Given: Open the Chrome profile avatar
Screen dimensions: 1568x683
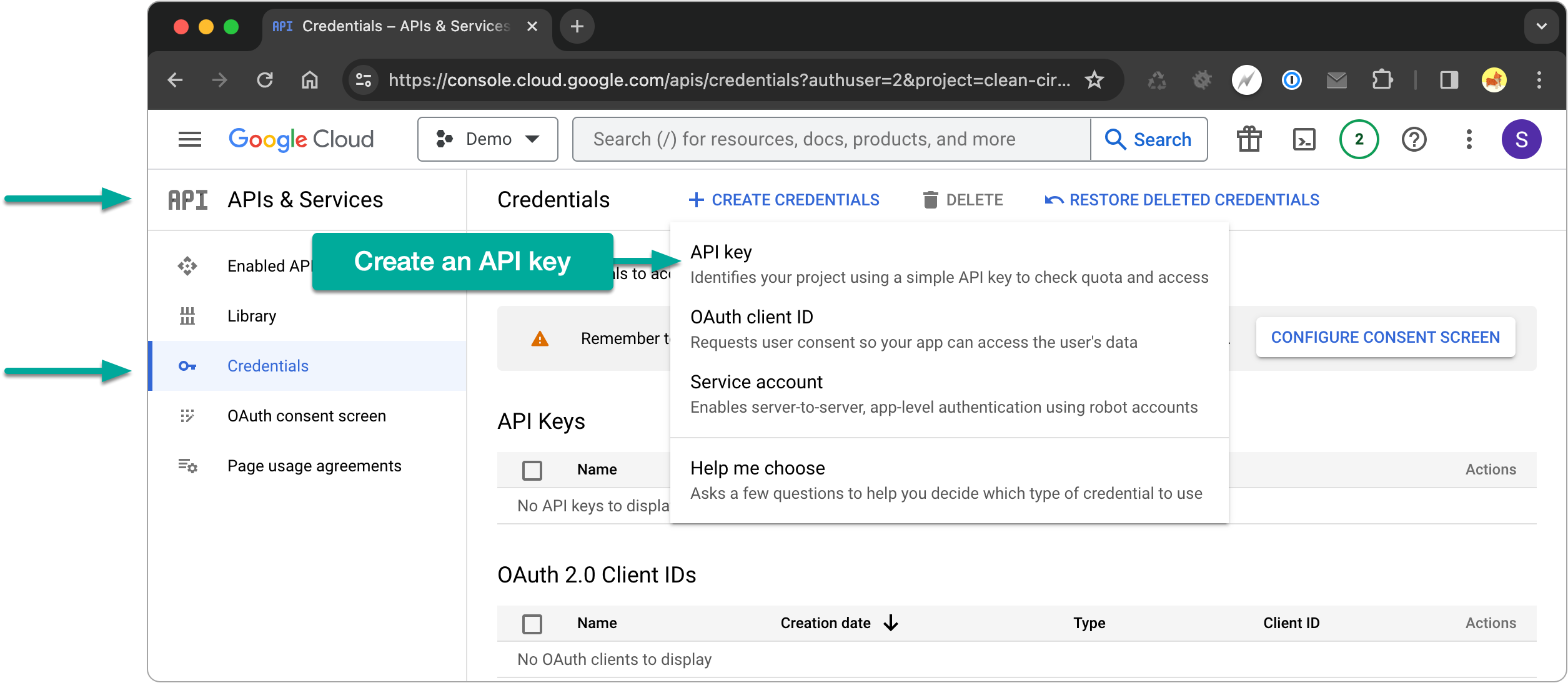Looking at the screenshot, I should (x=1494, y=80).
